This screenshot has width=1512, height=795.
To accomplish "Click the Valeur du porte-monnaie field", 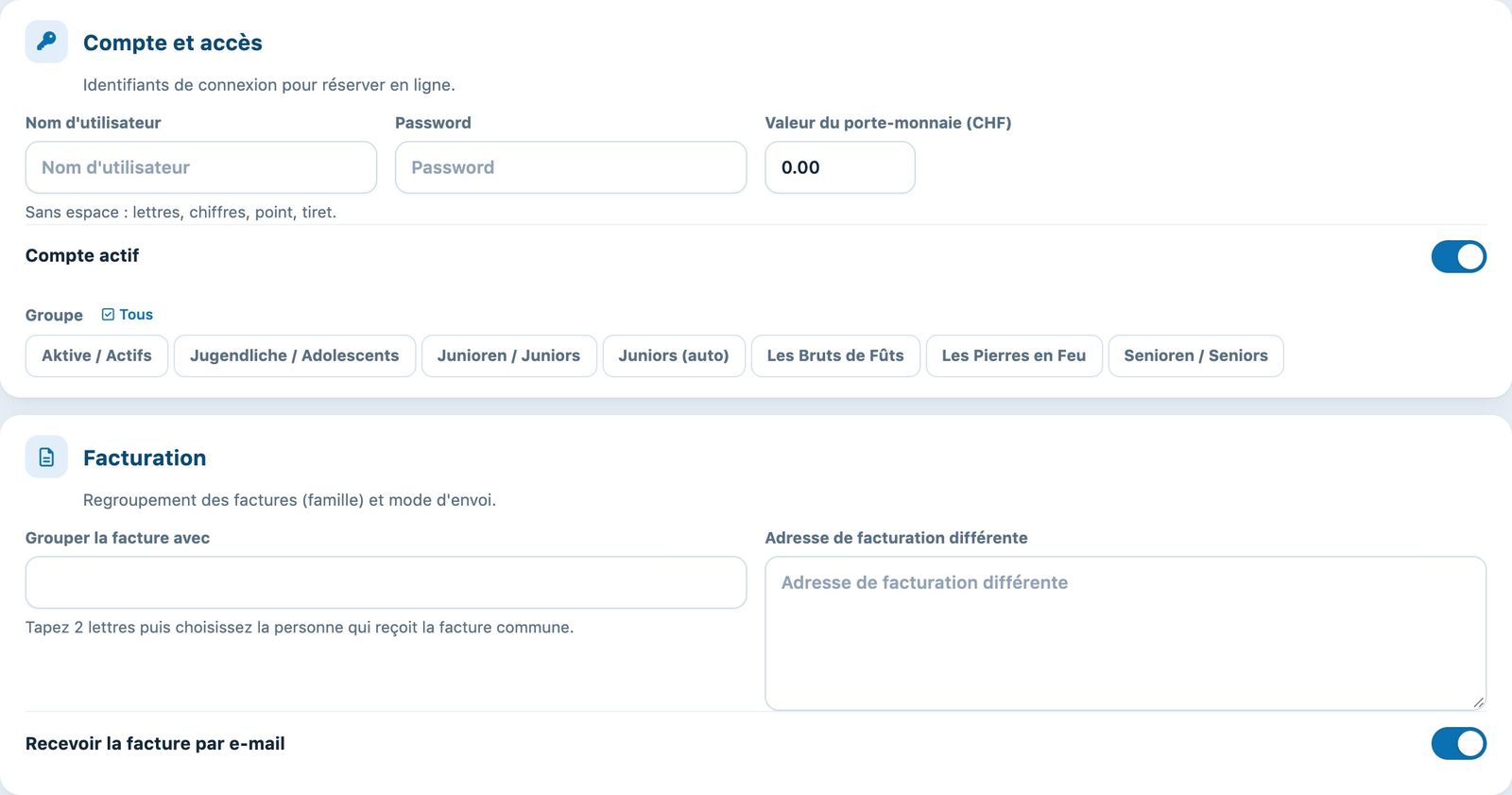I will coord(840,167).
